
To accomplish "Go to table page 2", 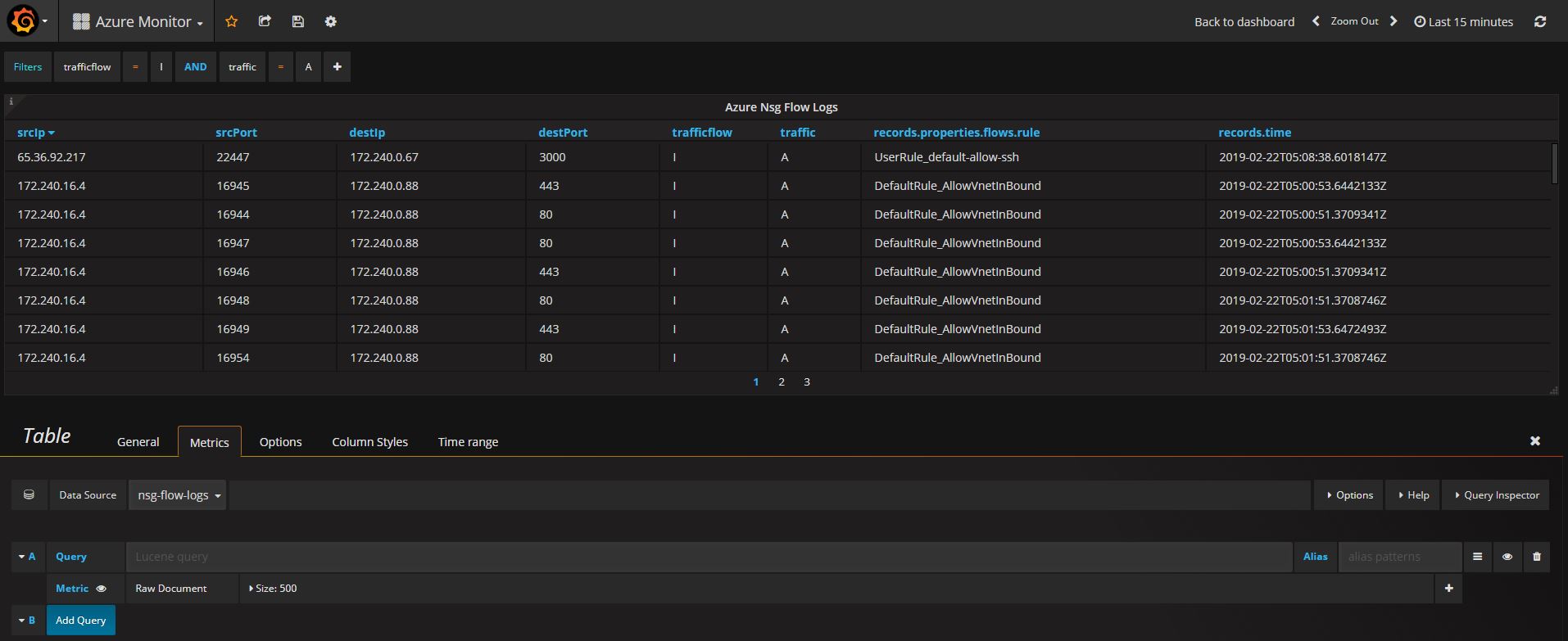I will (782, 382).
